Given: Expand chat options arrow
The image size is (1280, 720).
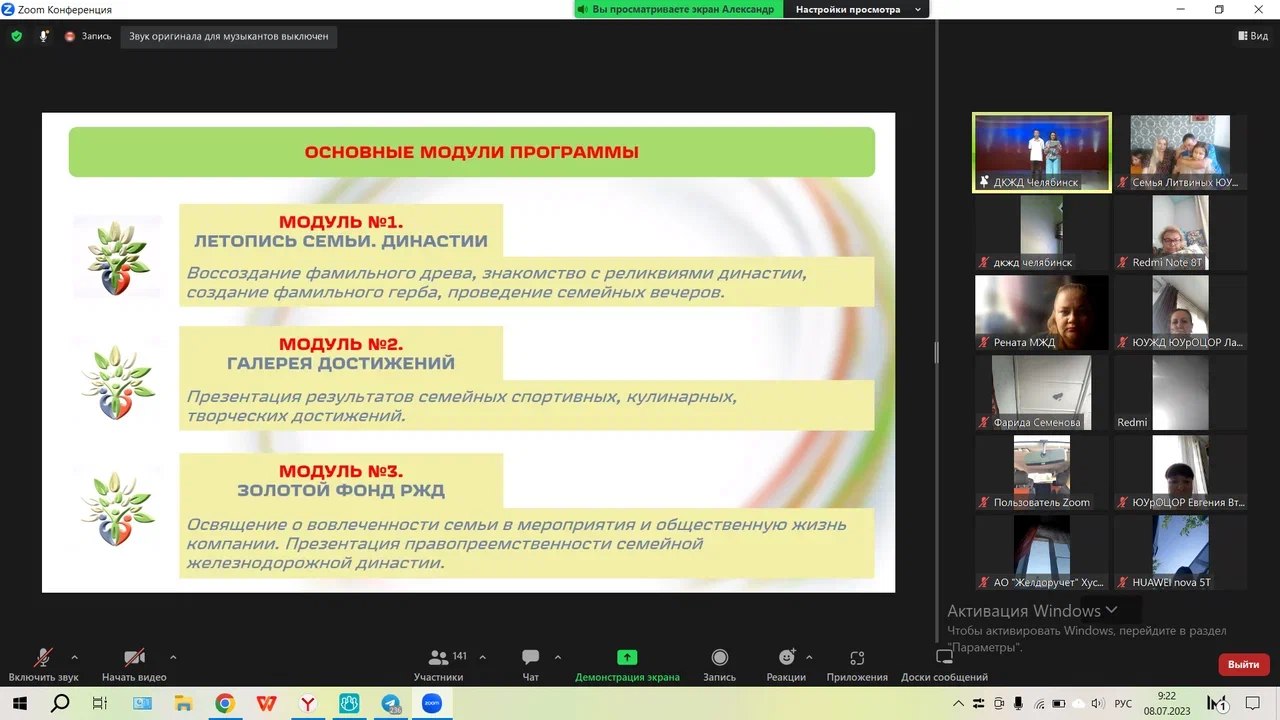Looking at the screenshot, I should [x=558, y=657].
